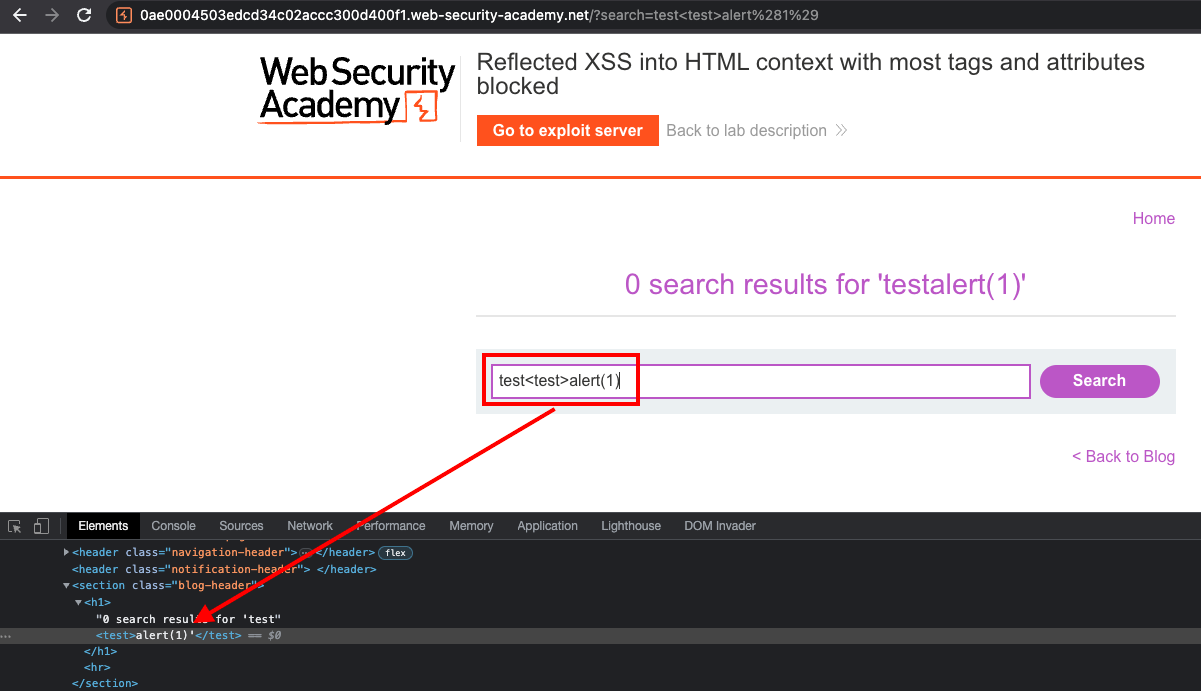This screenshot has height=691, width=1201.
Task: Click the browser back arrow
Action: (19, 16)
